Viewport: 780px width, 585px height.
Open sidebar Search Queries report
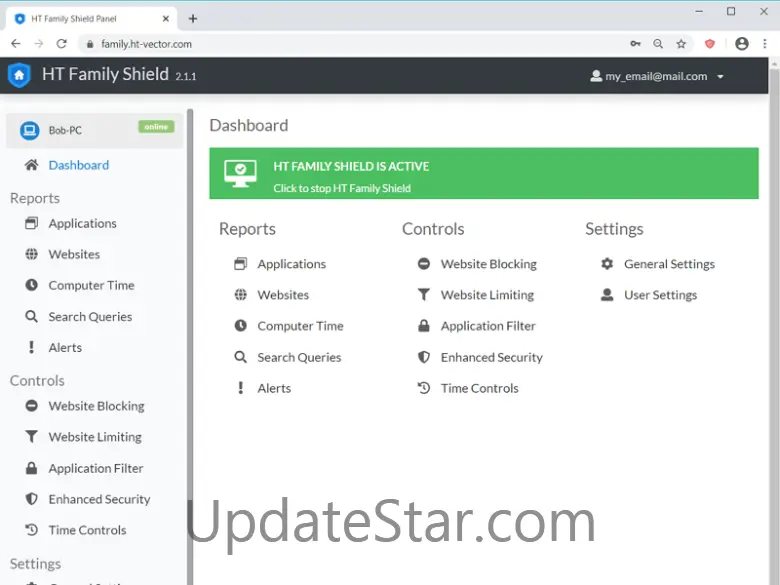click(x=90, y=316)
